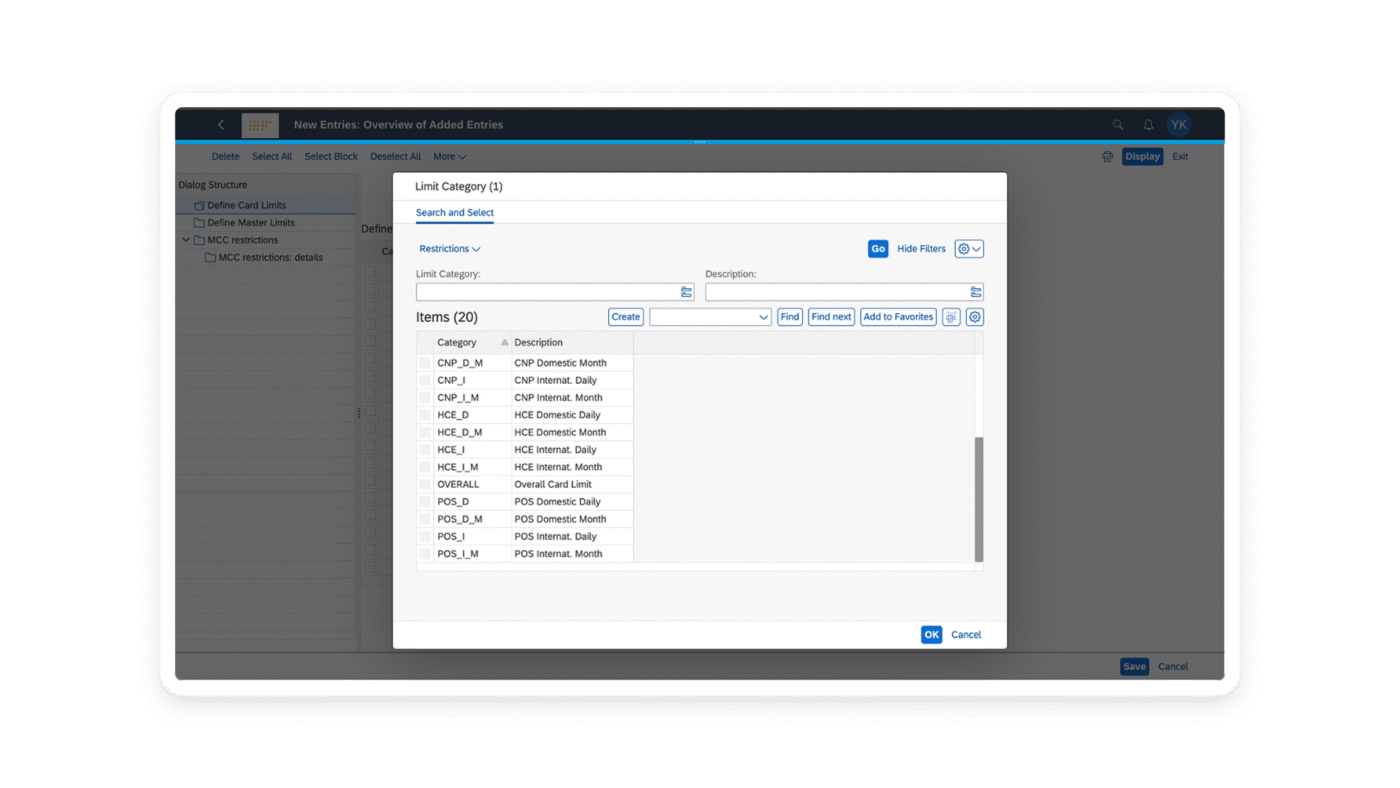Select the checkbox for the OVERALL row

(x=424, y=484)
